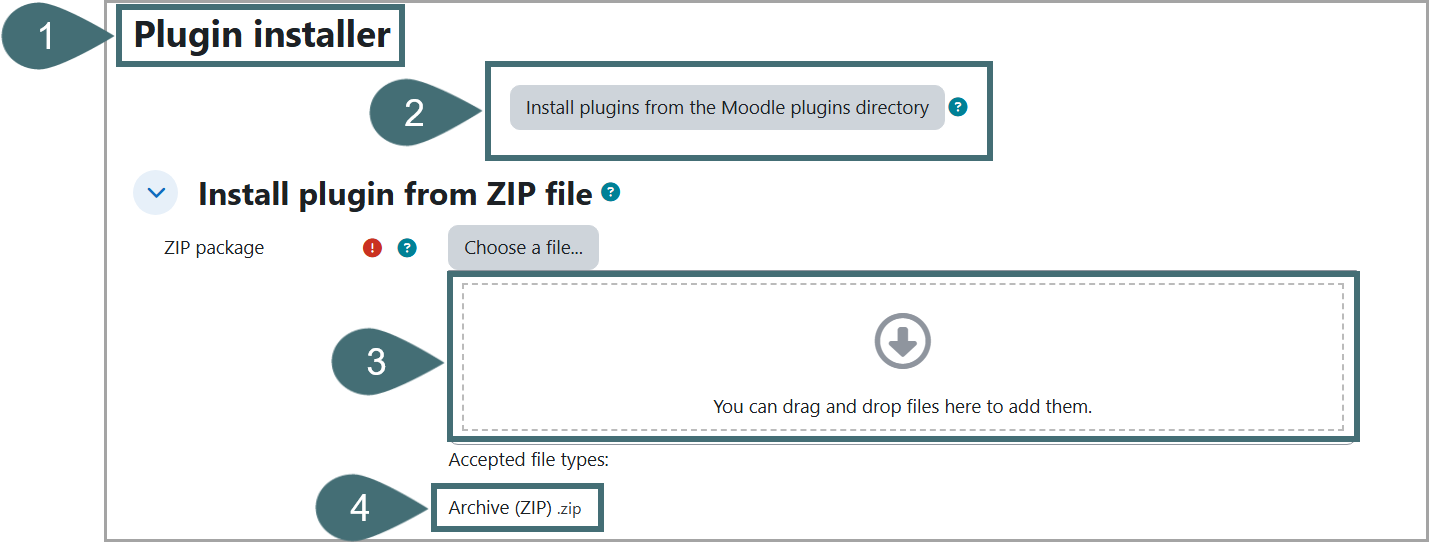Screen dimensions: 1429x543
Task: Click the numbered callout marker 1
Action: [45, 36]
